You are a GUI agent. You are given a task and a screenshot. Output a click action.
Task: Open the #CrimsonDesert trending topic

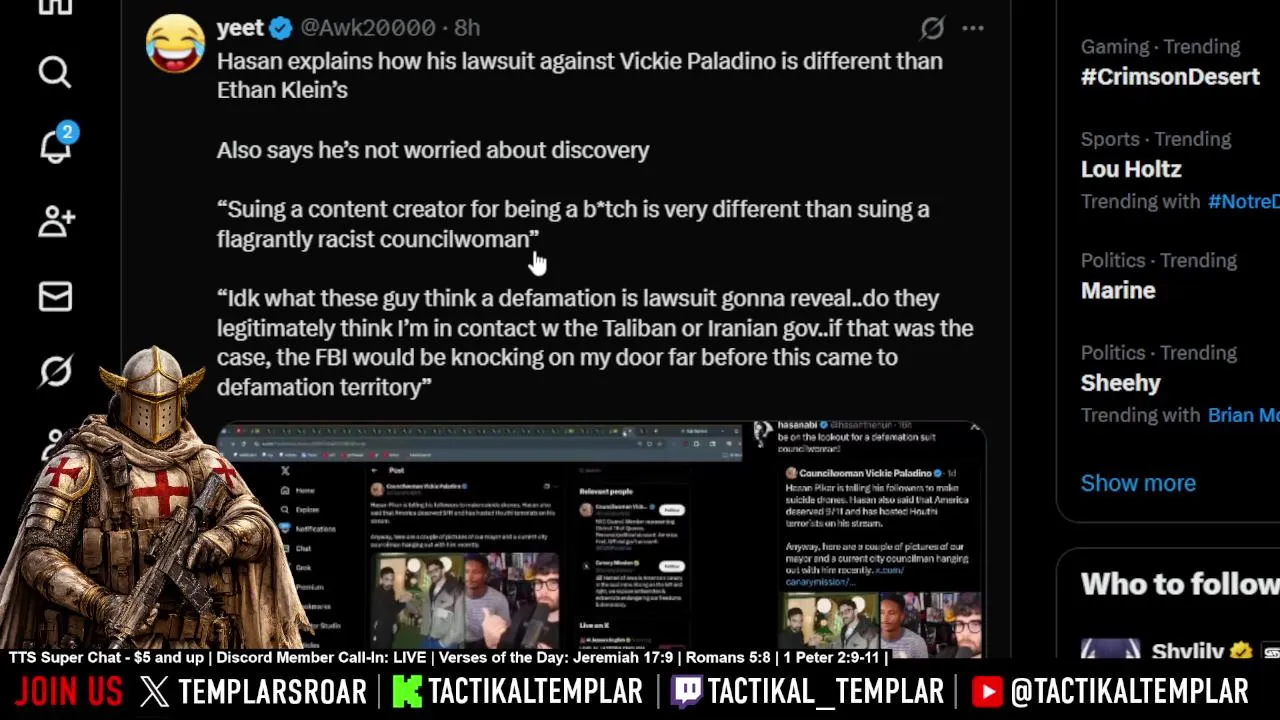[1170, 77]
